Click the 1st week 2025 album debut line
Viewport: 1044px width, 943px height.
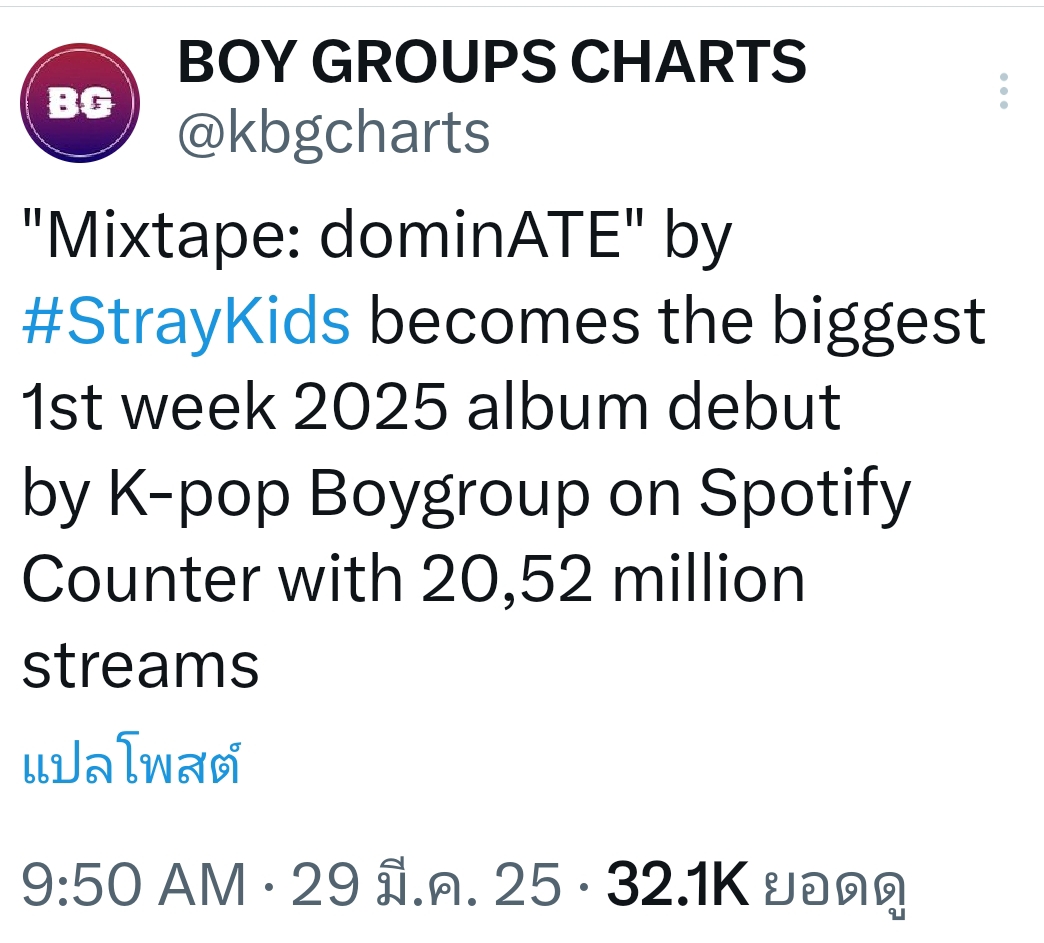click(431, 407)
